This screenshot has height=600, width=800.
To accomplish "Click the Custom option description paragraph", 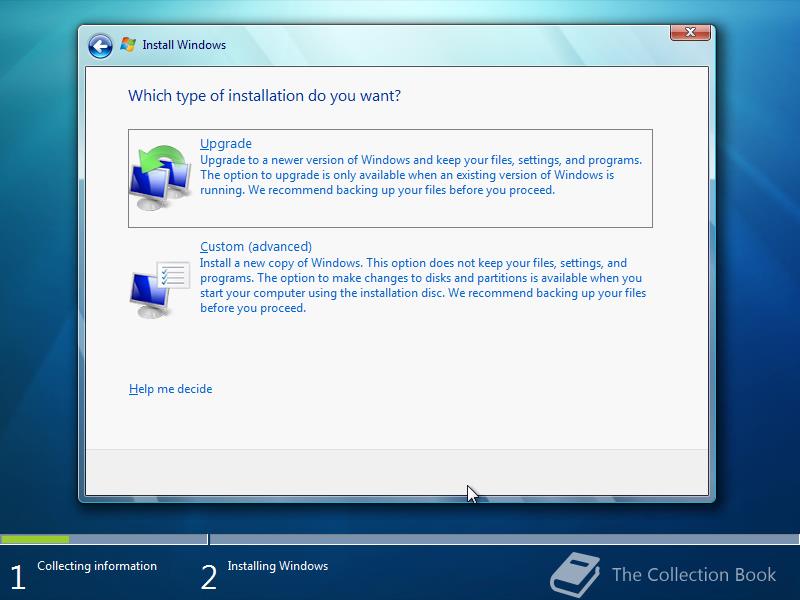I will 423,285.
